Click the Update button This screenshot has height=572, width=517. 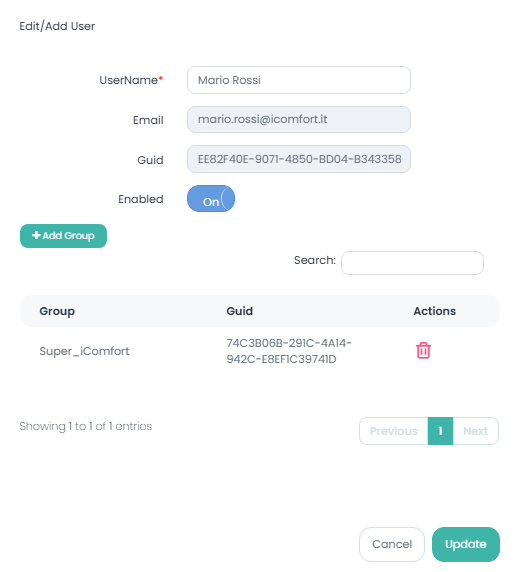(466, 544)
